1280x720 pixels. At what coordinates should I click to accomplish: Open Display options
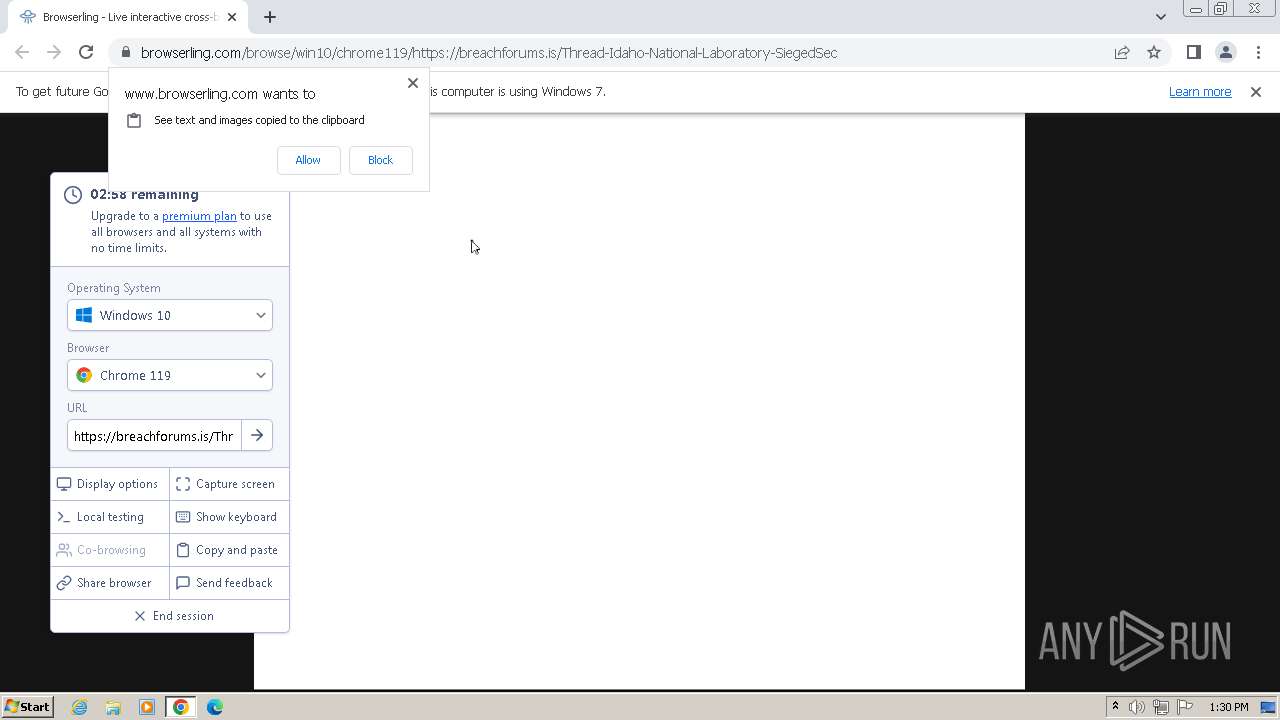click(x=109, y=484)
